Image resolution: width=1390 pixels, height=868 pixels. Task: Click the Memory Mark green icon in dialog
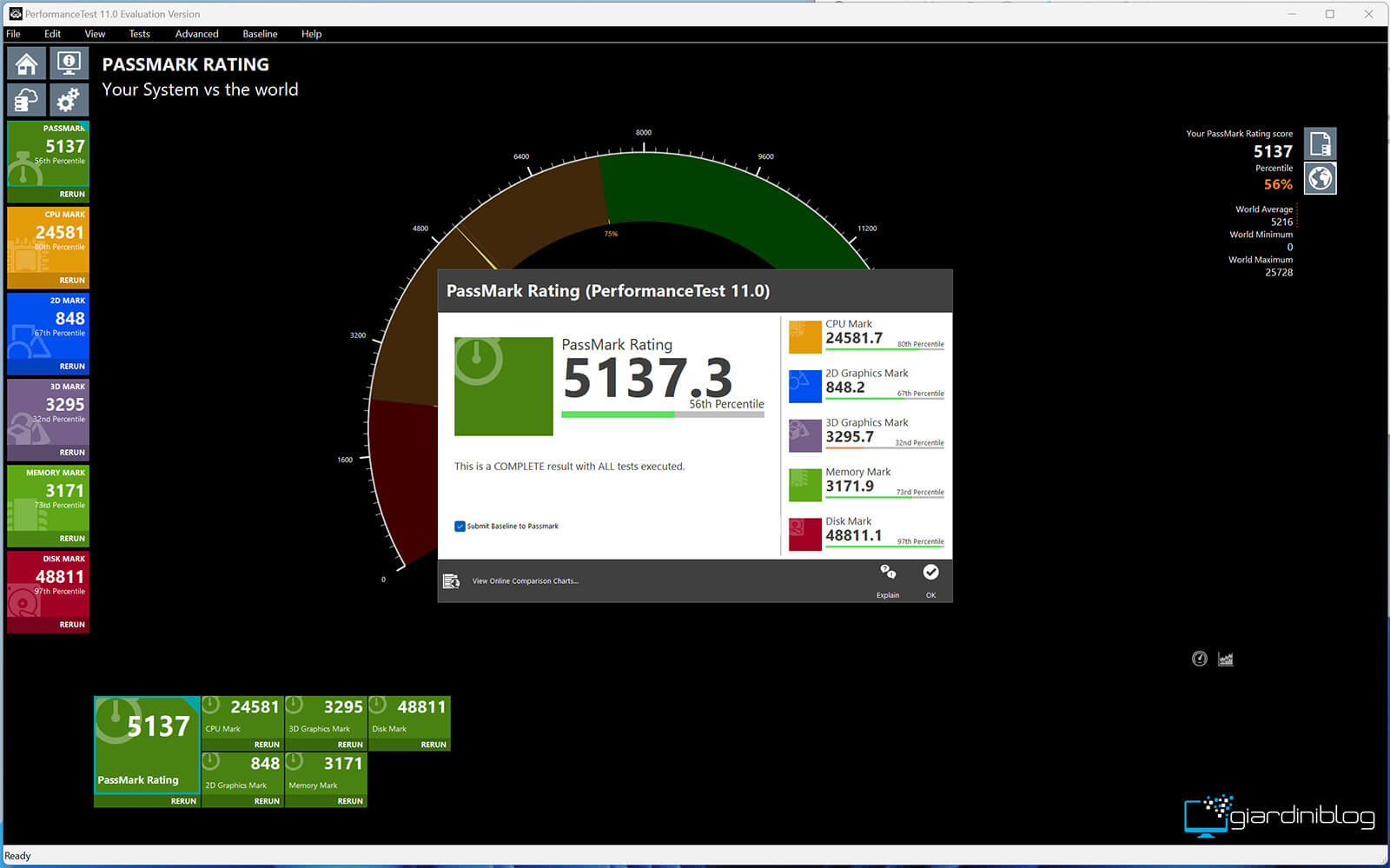point(805,485)
